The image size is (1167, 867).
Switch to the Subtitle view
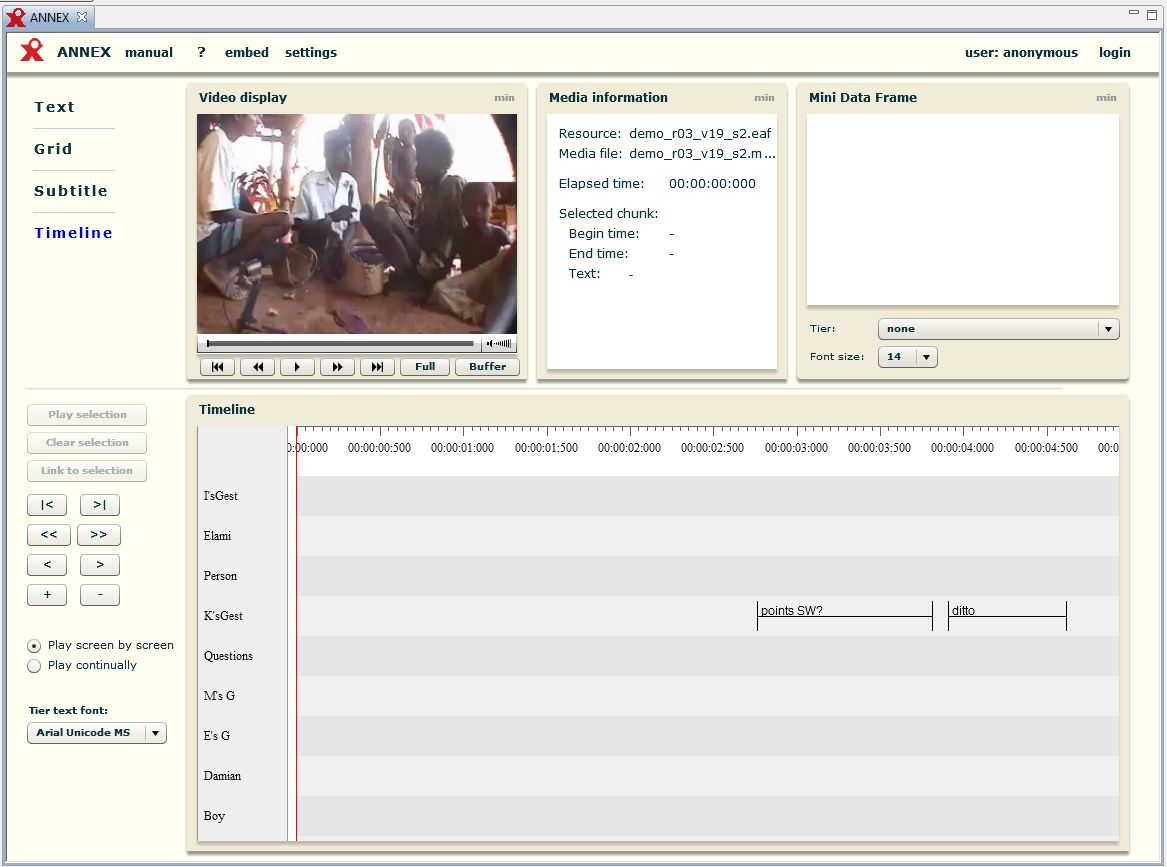tap(71, 191)
